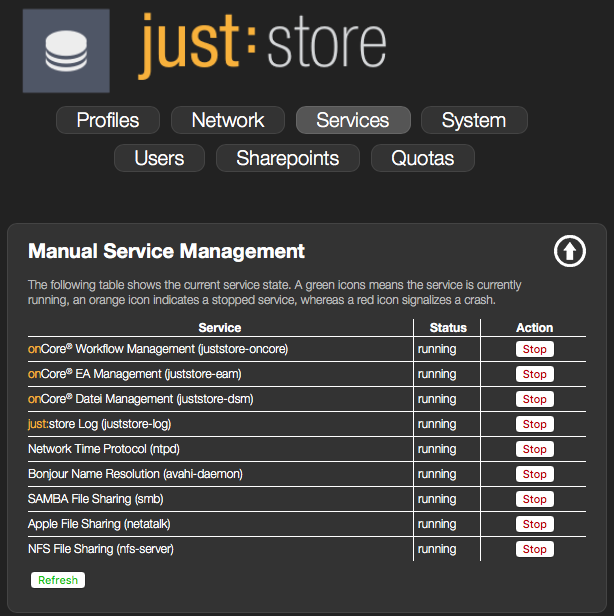Click running status of juststore-log row
This screenshot has width=614, height=616.
coord(437,424)
